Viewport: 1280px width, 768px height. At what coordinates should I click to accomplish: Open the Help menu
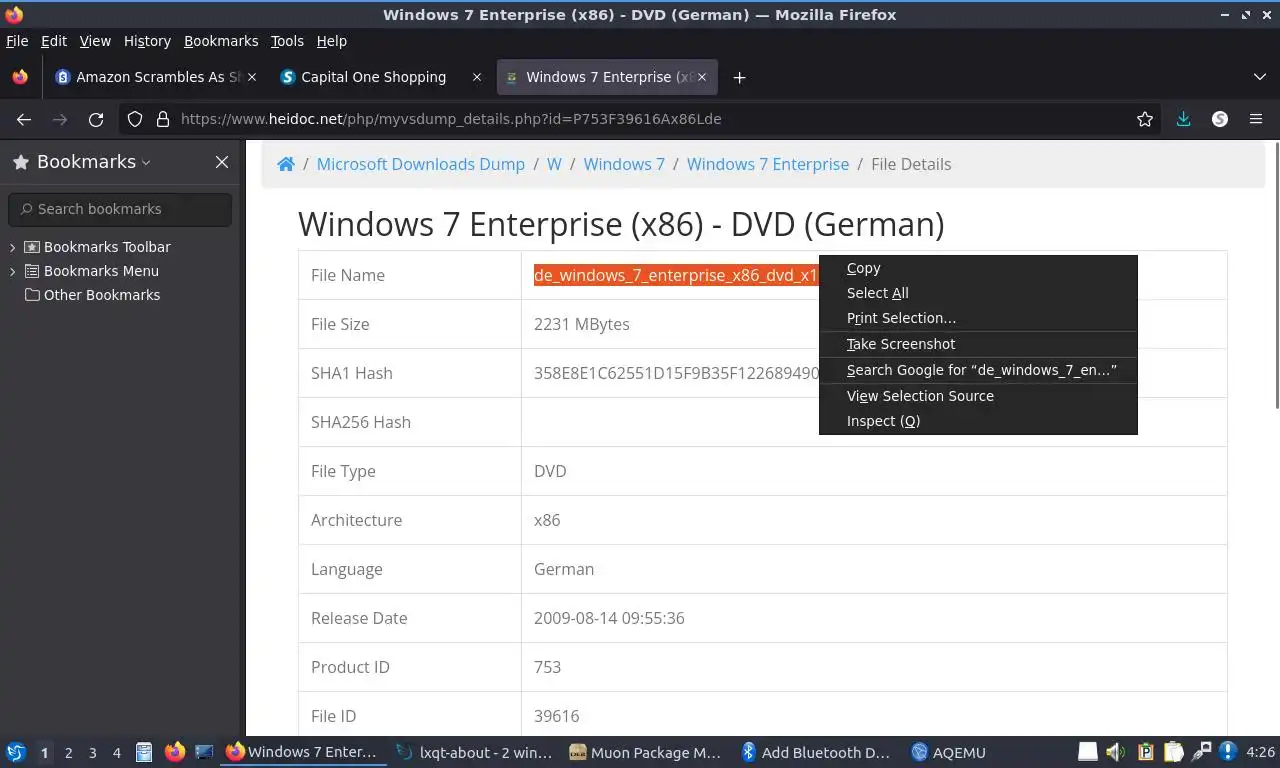(x=332, y=41)
